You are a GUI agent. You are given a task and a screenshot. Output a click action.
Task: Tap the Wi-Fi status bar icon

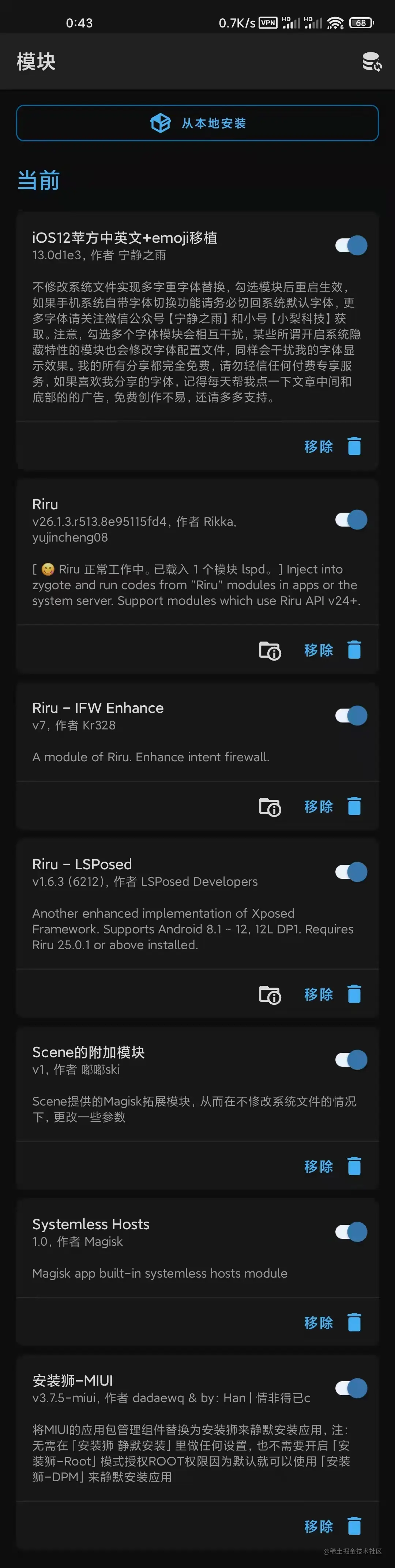tap(335, 23)
